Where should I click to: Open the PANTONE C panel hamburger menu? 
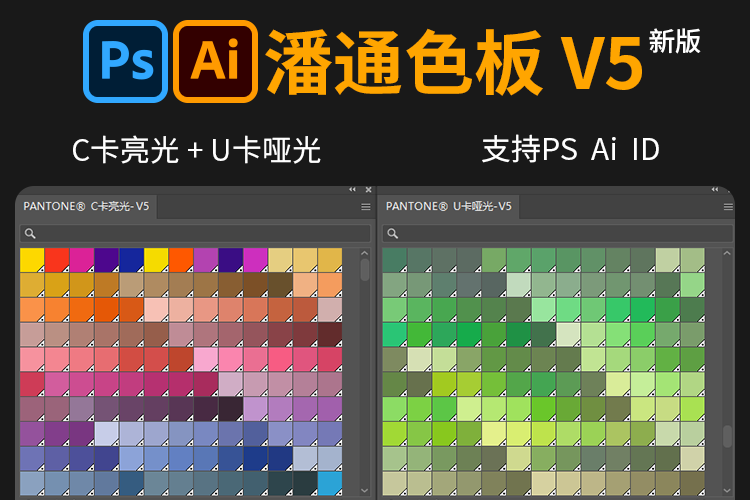point(366,207)
